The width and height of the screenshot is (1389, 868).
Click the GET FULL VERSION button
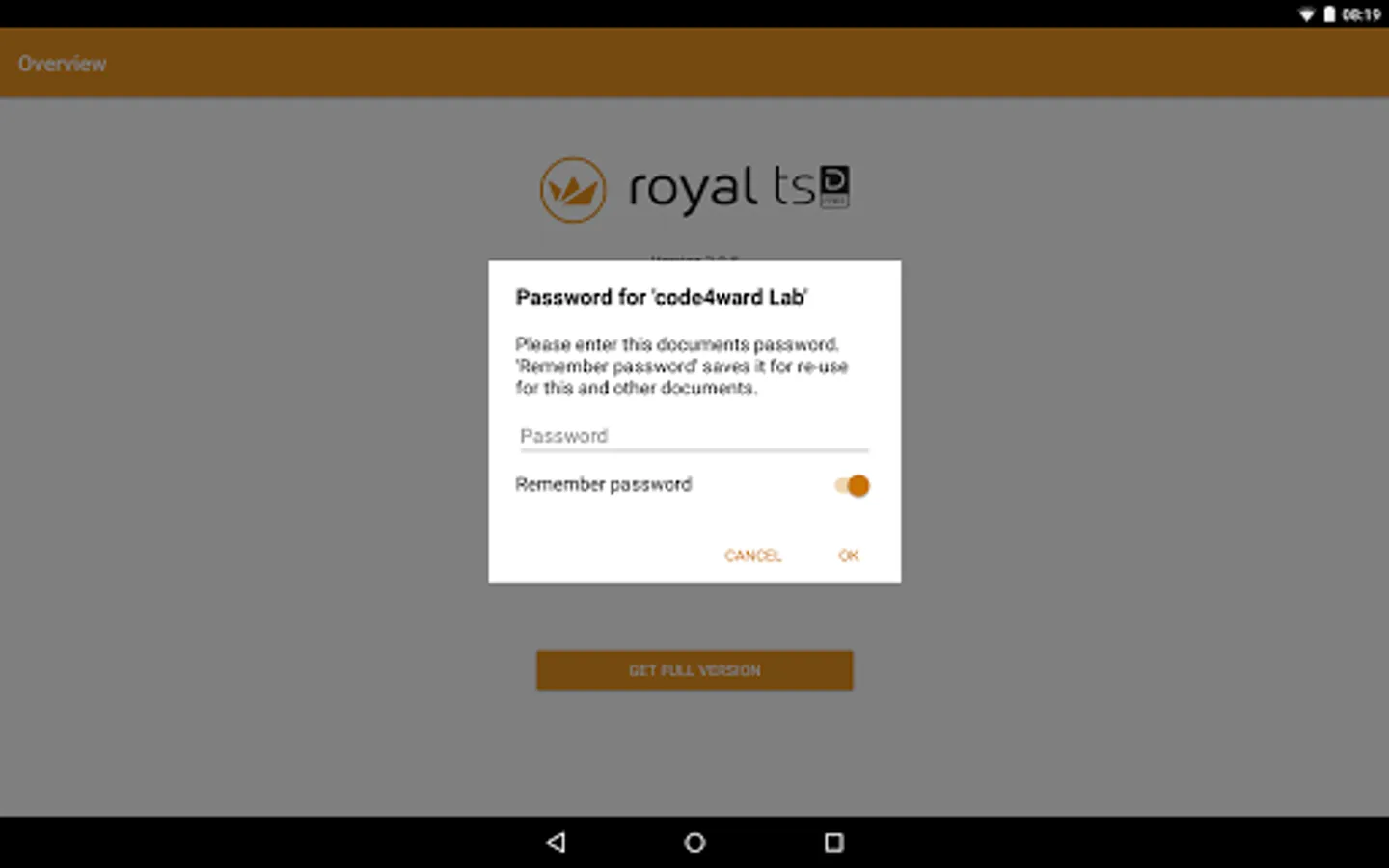[x=694, y=670]
